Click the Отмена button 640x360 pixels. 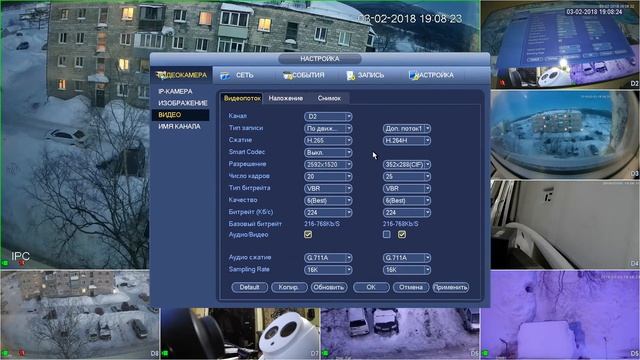click(x=411, y=287)
